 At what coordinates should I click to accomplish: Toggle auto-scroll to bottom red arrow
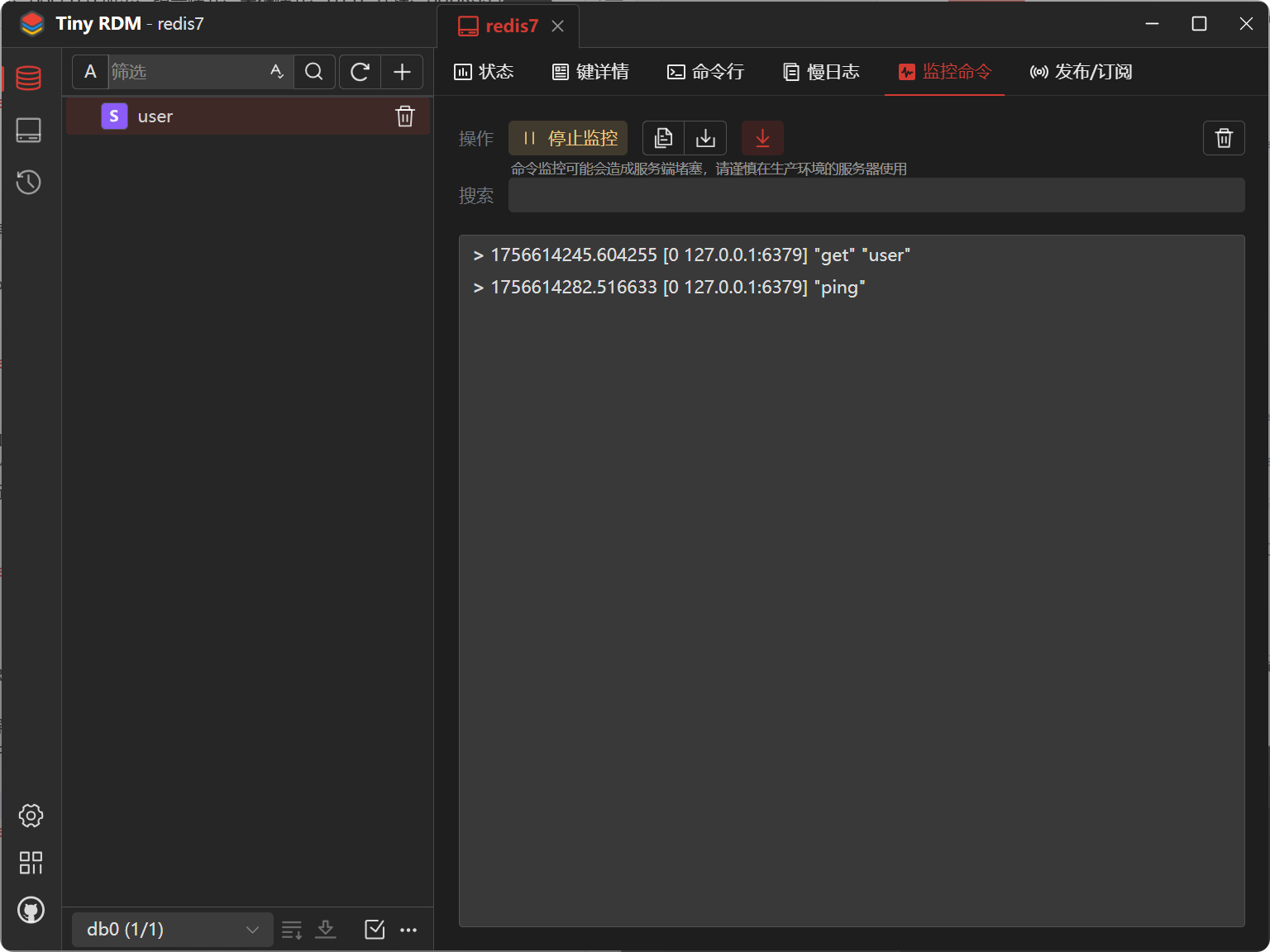point(762,138)
